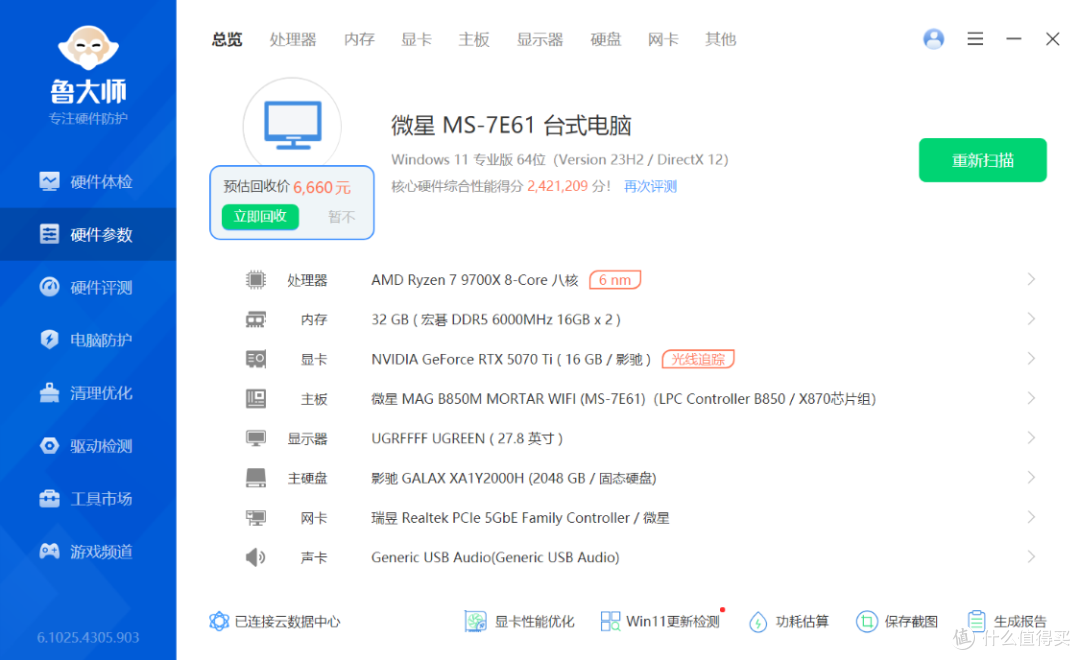
Task: Open 显卡性能优化 tool
Action: coord(519,621)
